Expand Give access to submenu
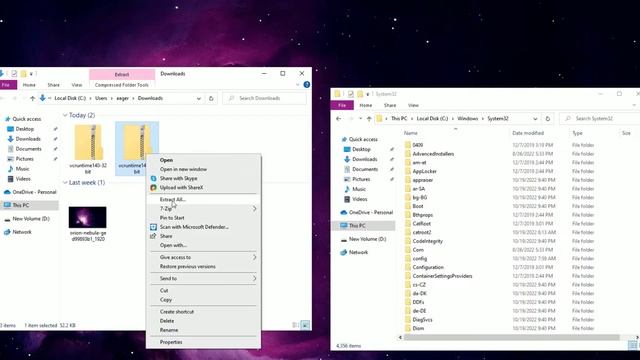 coord(203,258)
